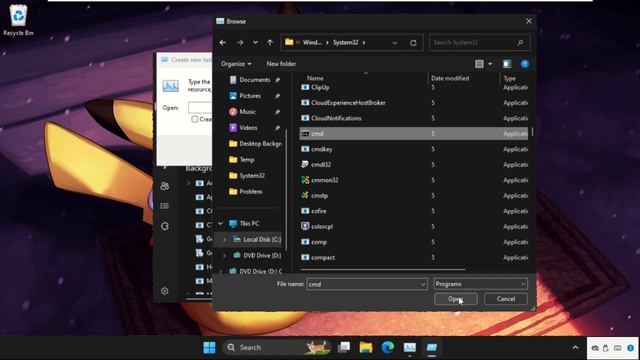Select the CloudNotifications file
The width and height of the screenshot is (640, 360).
point(336,118)
